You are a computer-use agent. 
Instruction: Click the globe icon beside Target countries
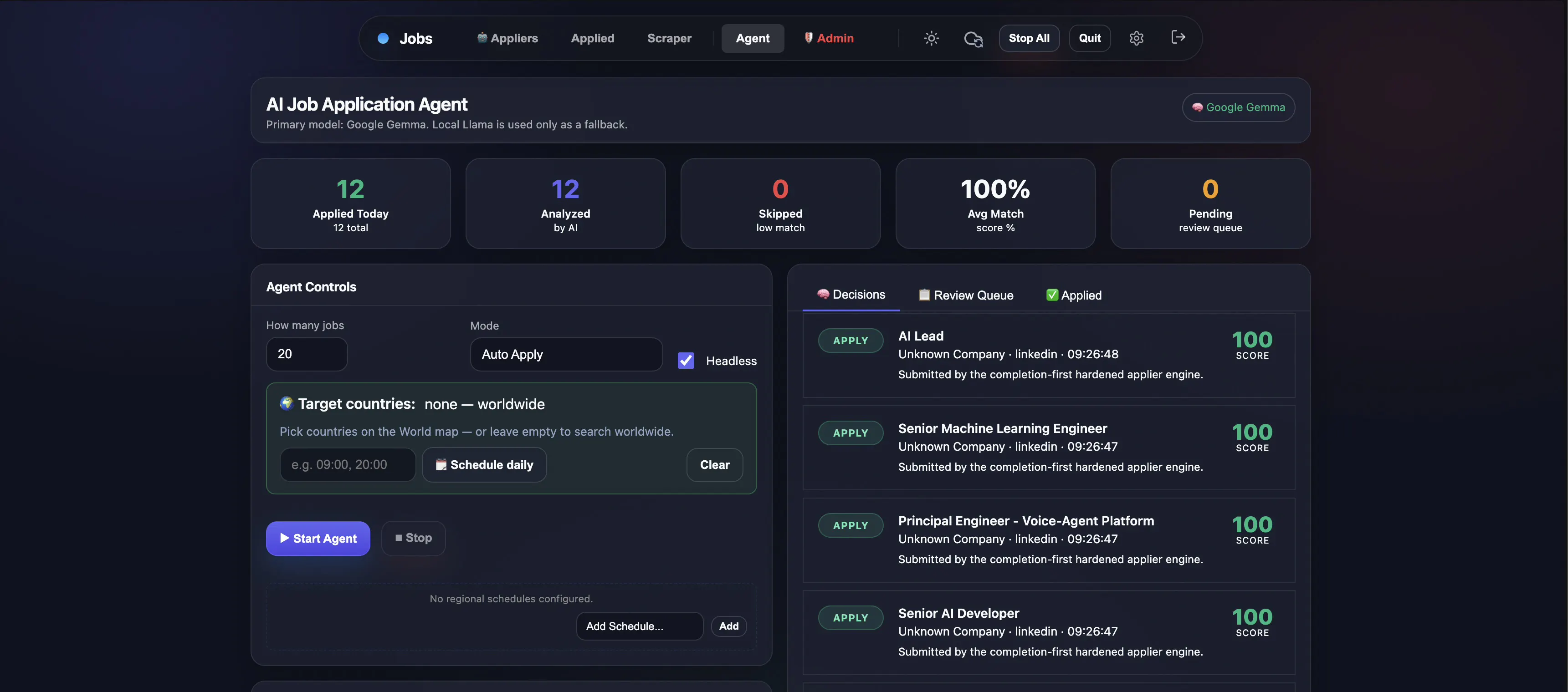[x=286, y=403]
